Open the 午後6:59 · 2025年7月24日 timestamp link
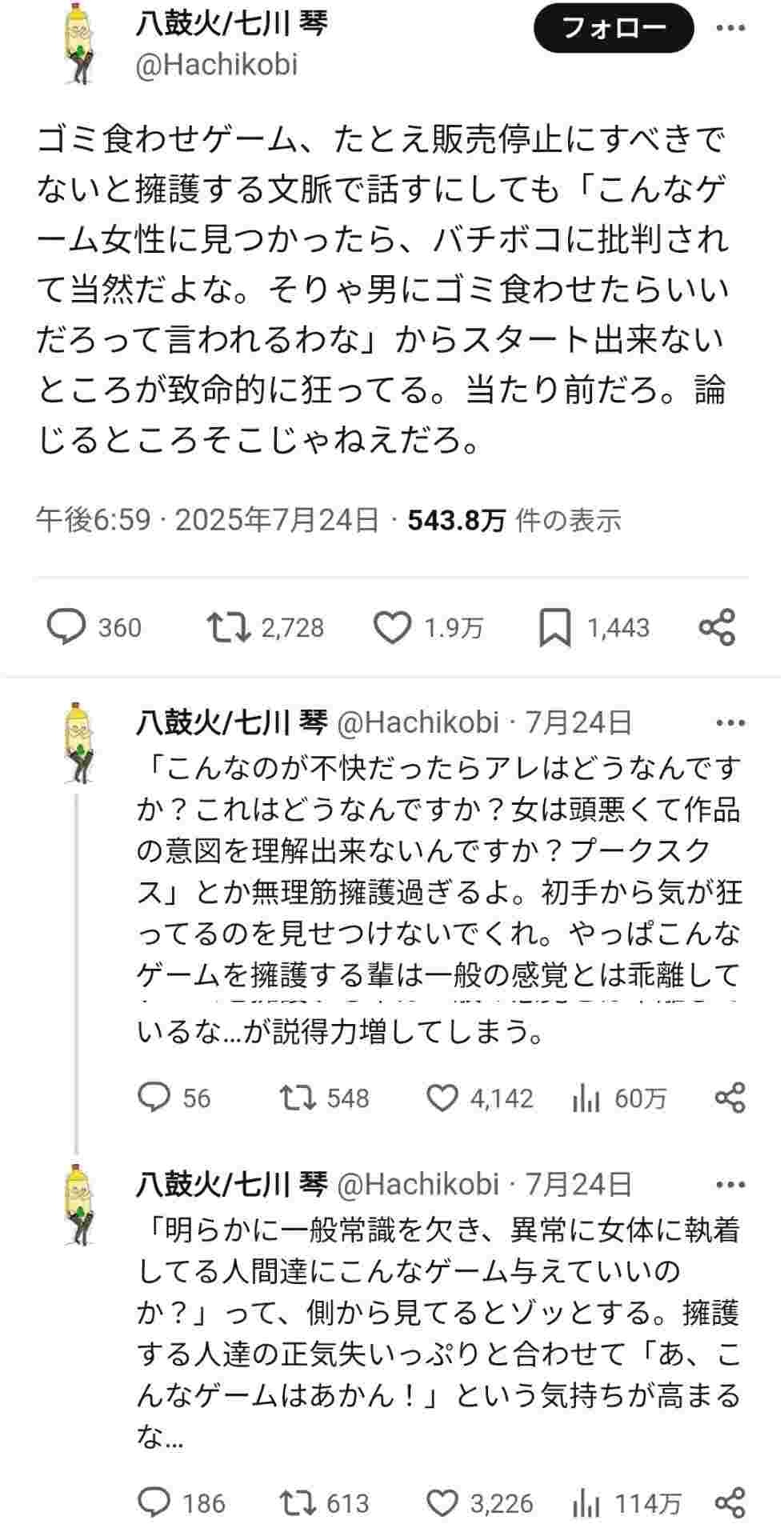This screenshot has height=1536, width=784. click(x=208, y=521)
